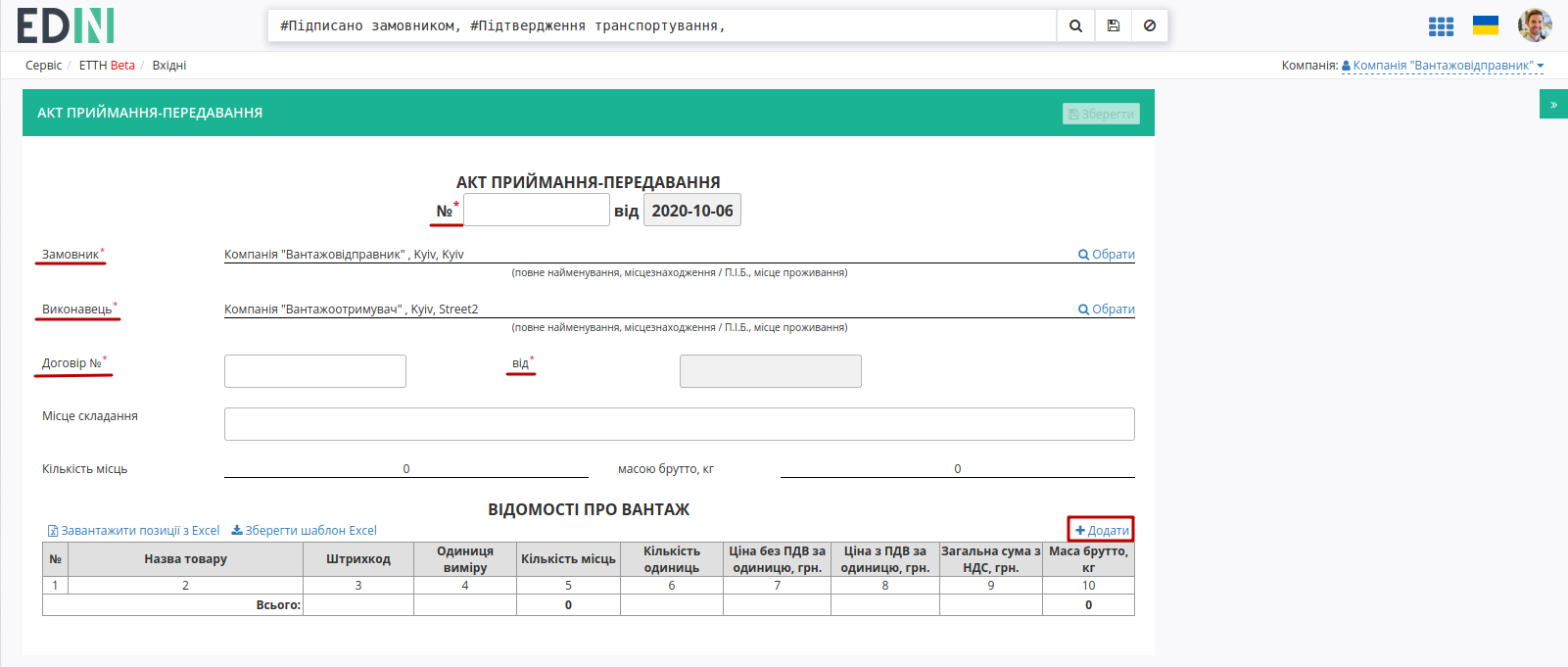Click Завантажити позиції з Excel

click(133, 530)
